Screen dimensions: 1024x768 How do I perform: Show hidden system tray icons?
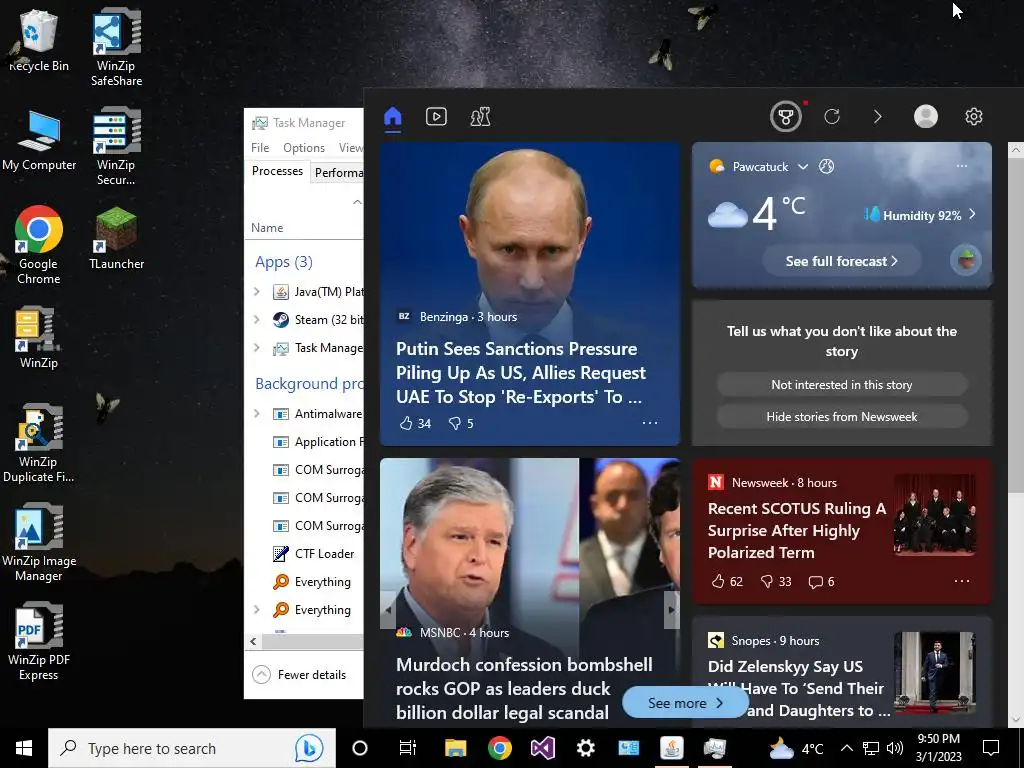click(846, 748)
